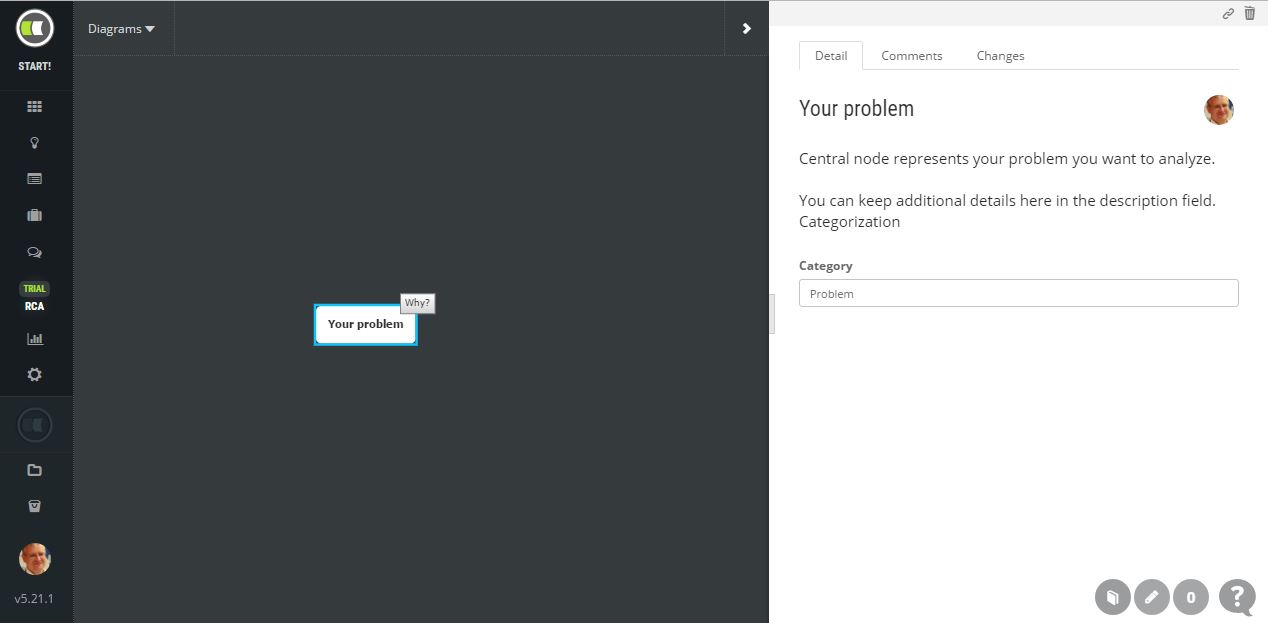Open the Diagrams dropdown menu
Image resolution: width=1268 pixels, height=623 pixels.
121,28
